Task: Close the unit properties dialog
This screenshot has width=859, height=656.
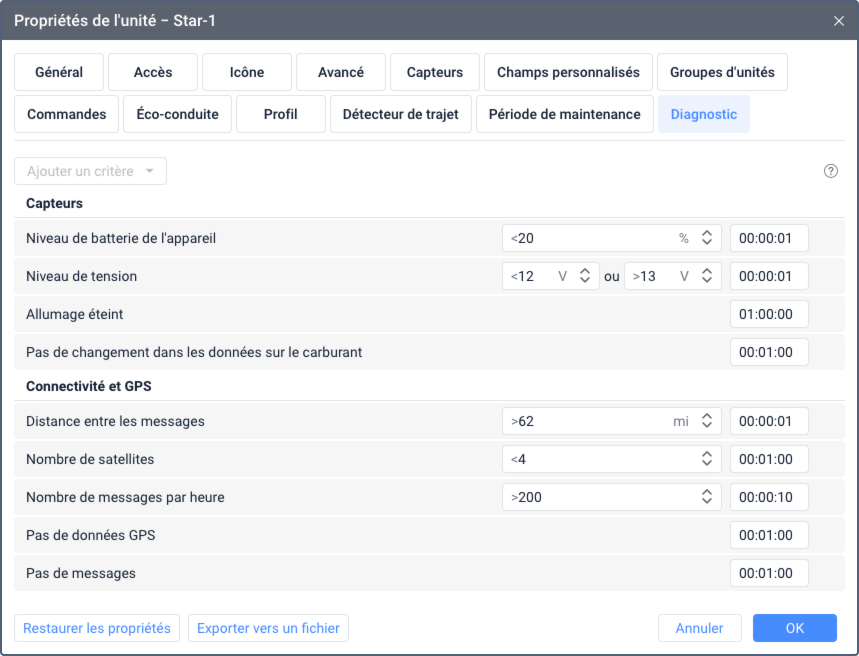Action: tap(838, 20)
